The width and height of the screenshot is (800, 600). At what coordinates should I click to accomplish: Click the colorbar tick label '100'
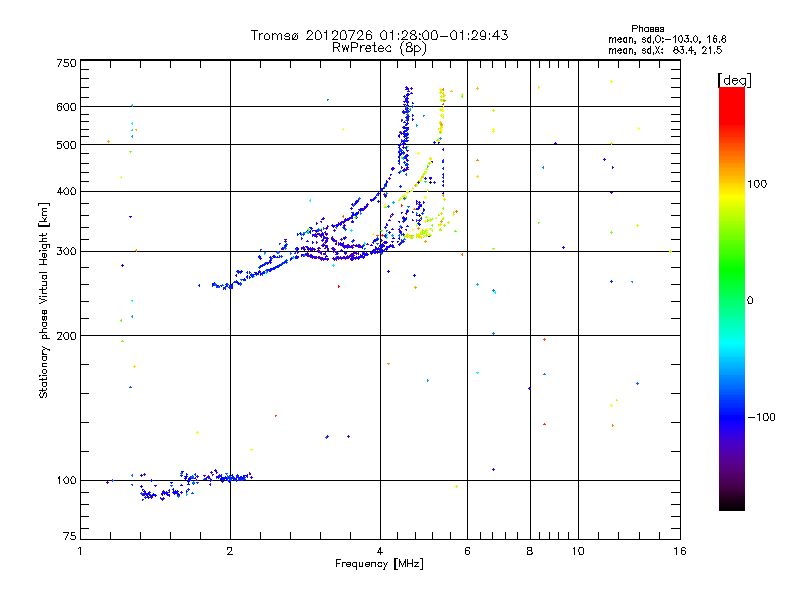[757, 184]
